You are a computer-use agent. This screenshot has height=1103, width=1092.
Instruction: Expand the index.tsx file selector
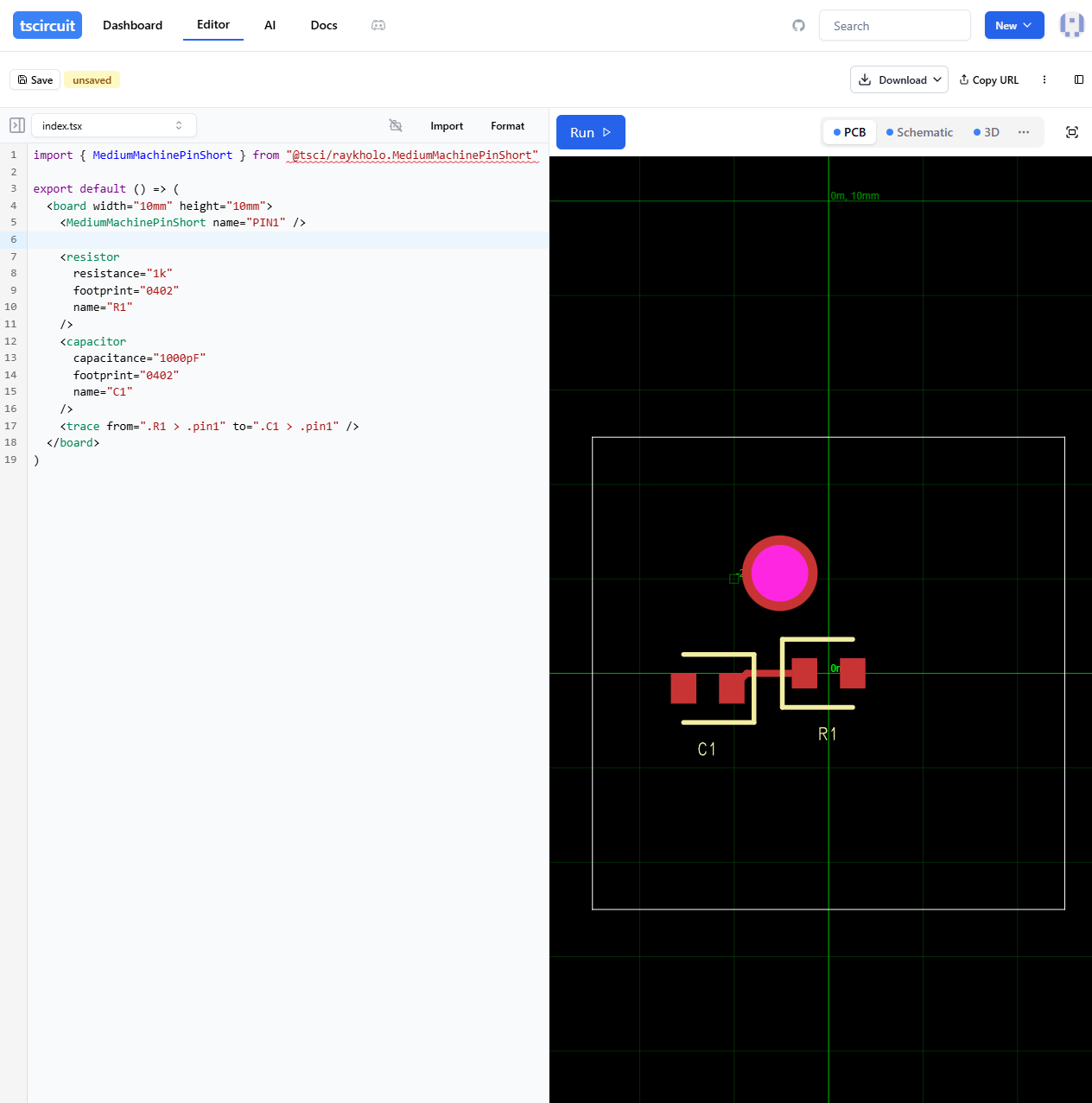pos(113,125)
